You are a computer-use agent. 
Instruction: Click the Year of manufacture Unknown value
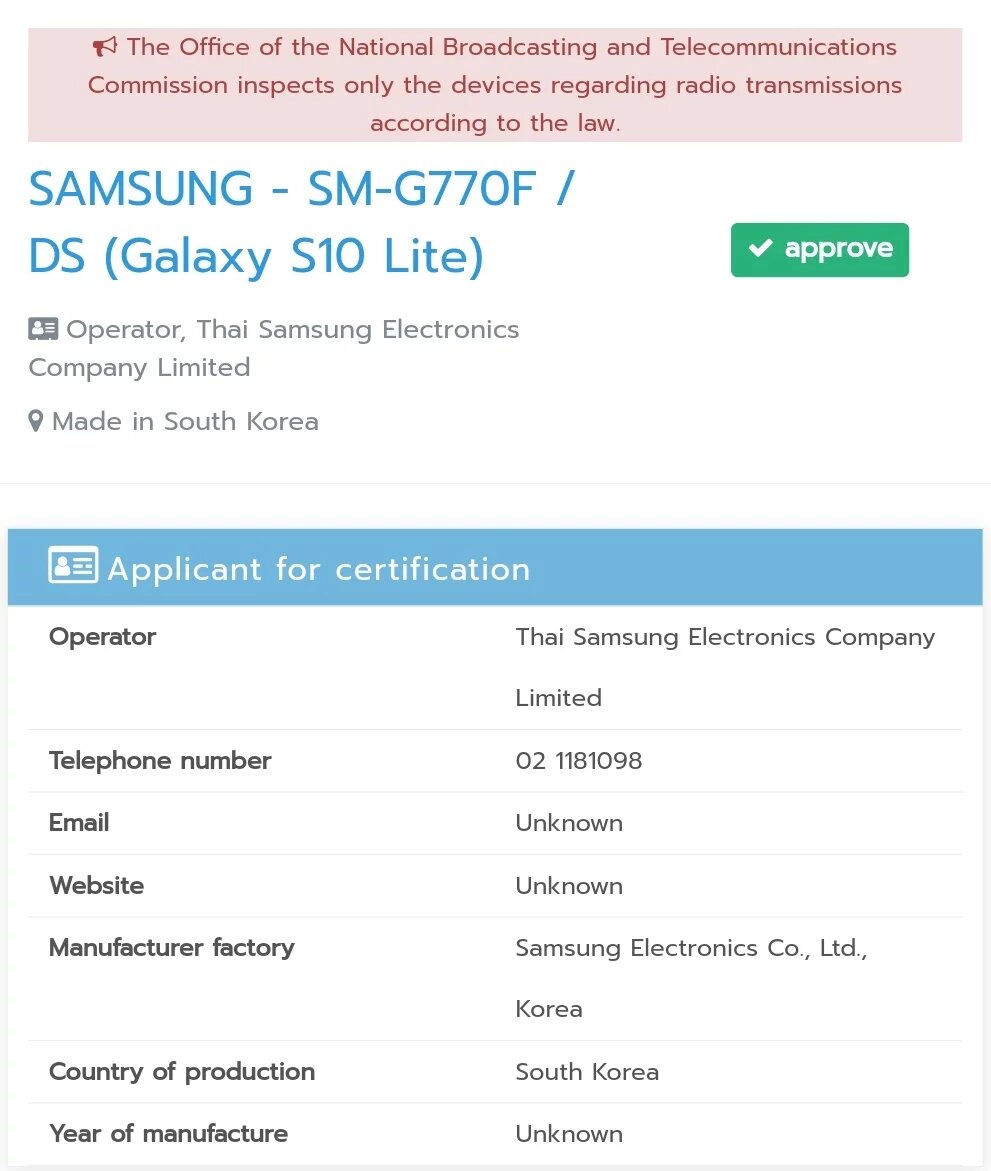coord(569,1134)
